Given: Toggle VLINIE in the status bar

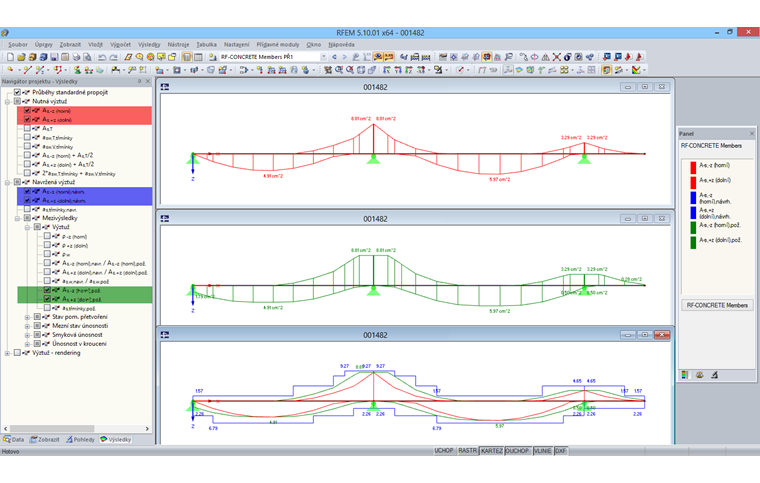Looking at the screenshot, I should pos(542,451).
